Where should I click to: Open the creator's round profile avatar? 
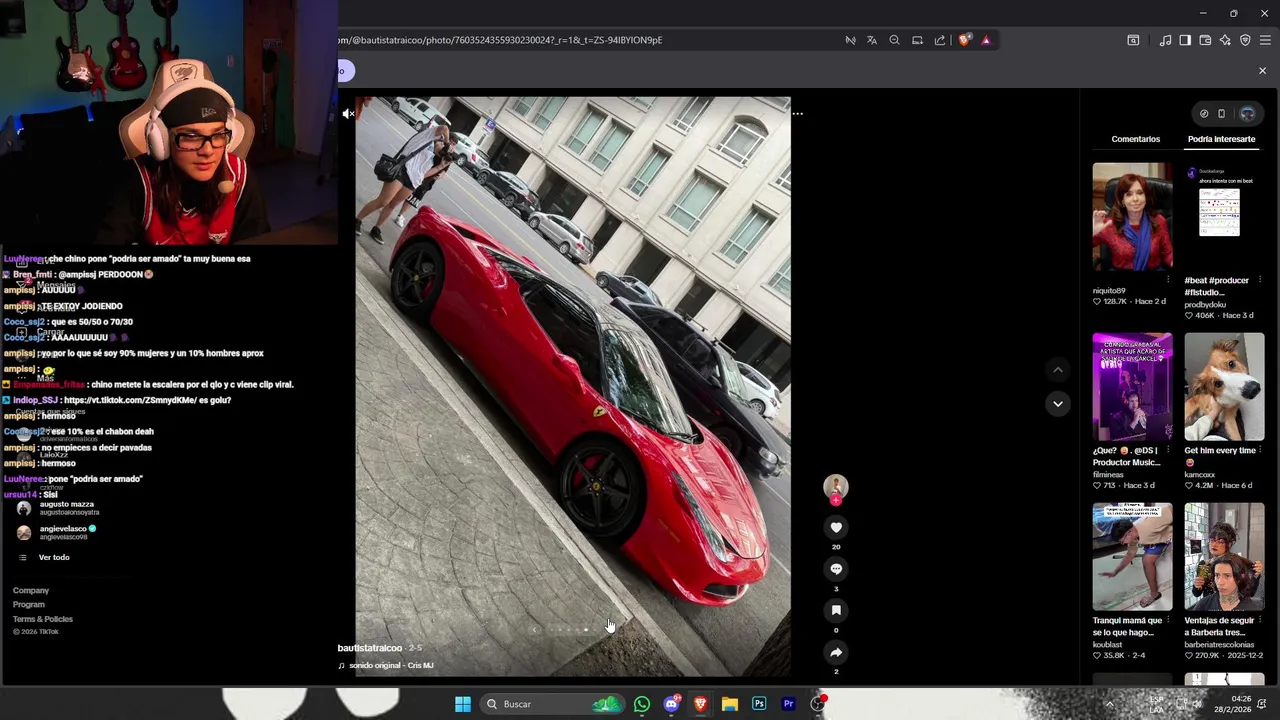point(836,487)
